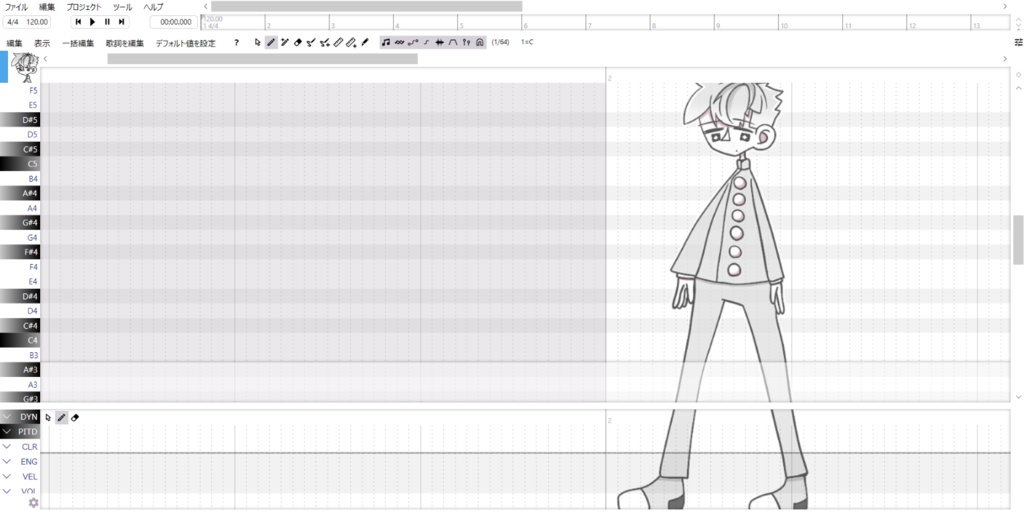Click デフォルト値を設定 button
Viewport: 1024px width, 516px height.
(x=185, y=43)
